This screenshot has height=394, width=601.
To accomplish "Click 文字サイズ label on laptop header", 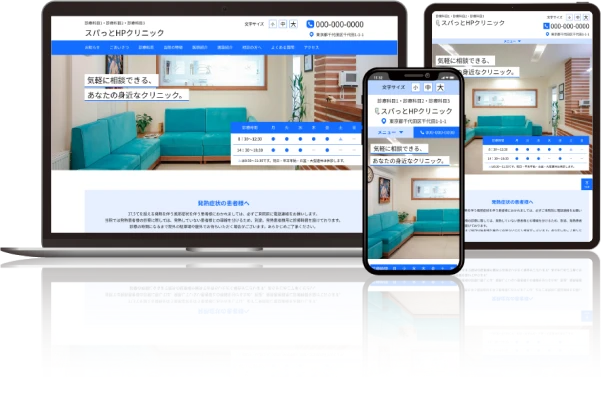I will 254,24.
